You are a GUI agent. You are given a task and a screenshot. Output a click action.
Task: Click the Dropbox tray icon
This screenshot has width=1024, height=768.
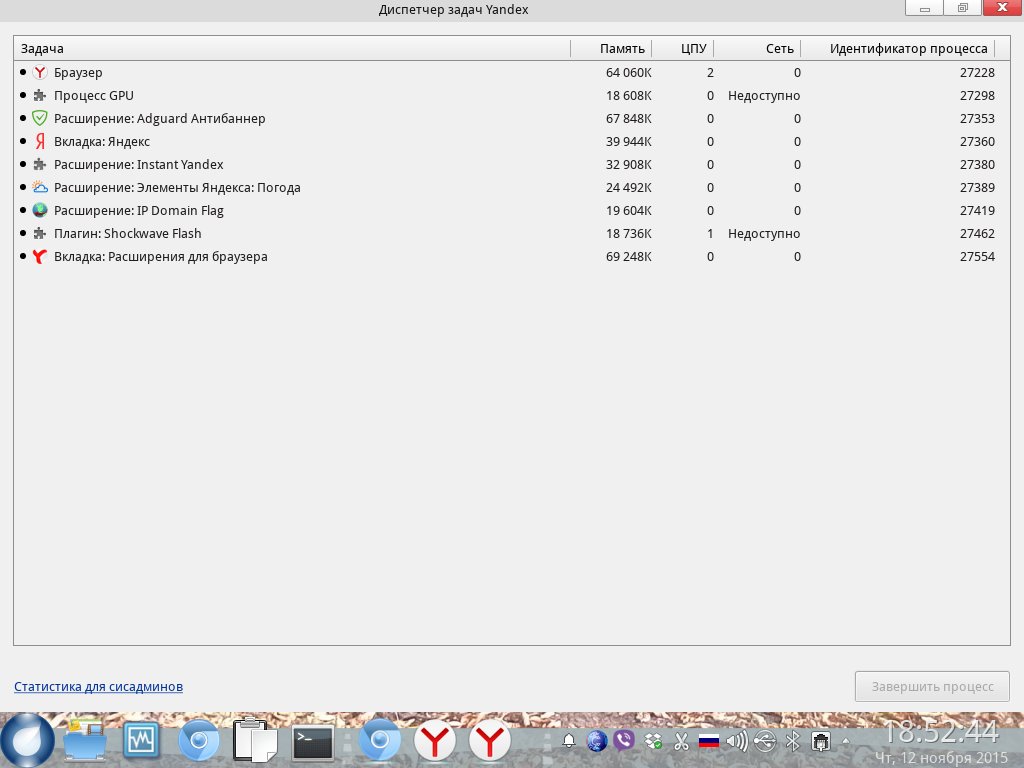pyautogui.click(x=653, y=741)
